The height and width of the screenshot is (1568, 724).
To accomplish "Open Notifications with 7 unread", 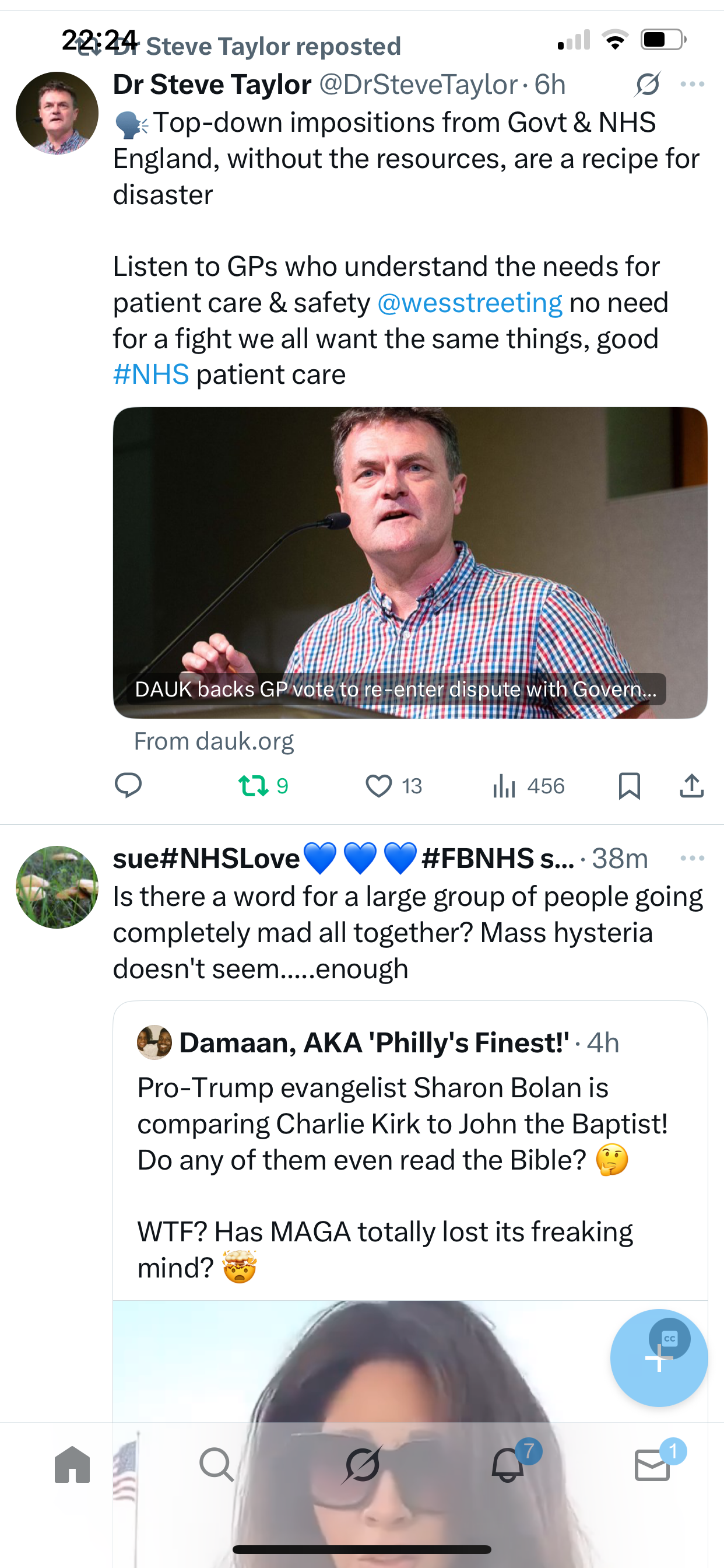I will point(507,1465).
